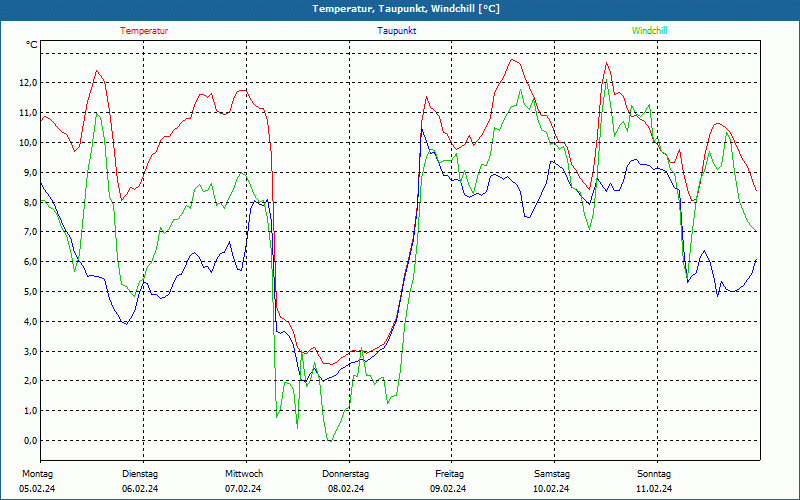Click the 10.02.24 date label
This screenshot has height=500, width=800.
tap(551, 489)
